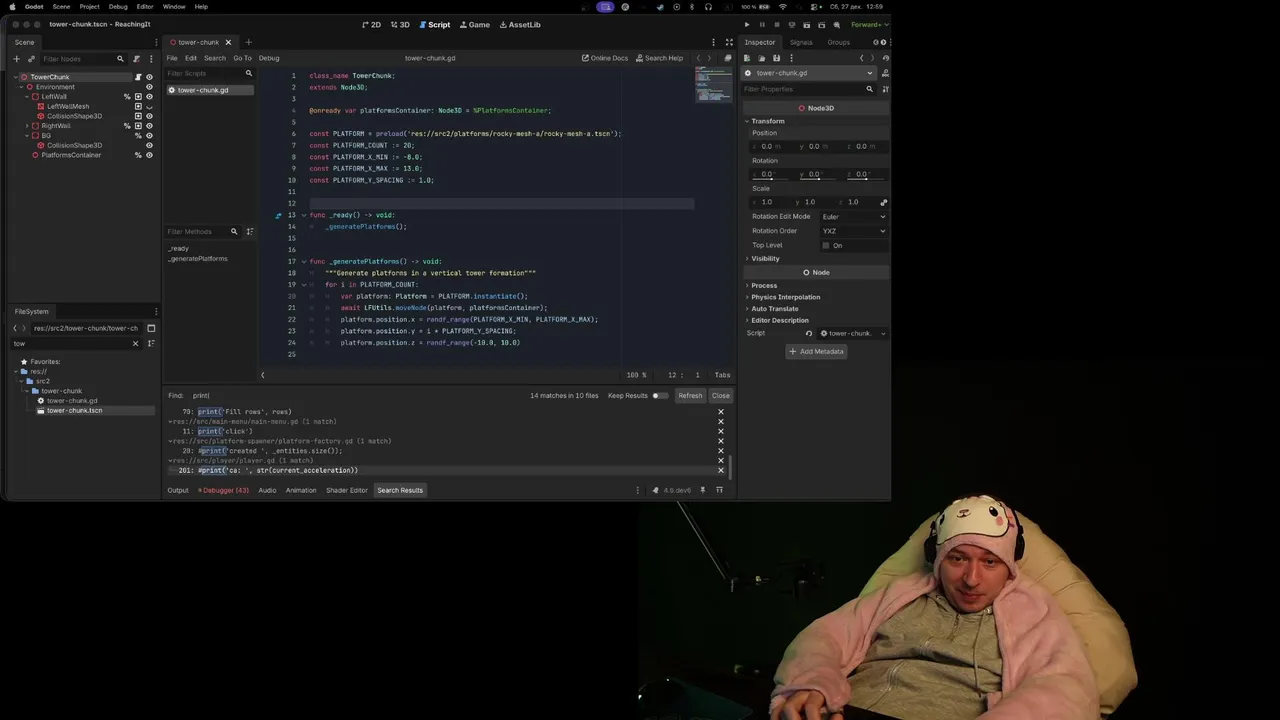Switch to the AssetLib workspace
The height and width of the screenshot is (720, 1280).
(x=520, y=24)
